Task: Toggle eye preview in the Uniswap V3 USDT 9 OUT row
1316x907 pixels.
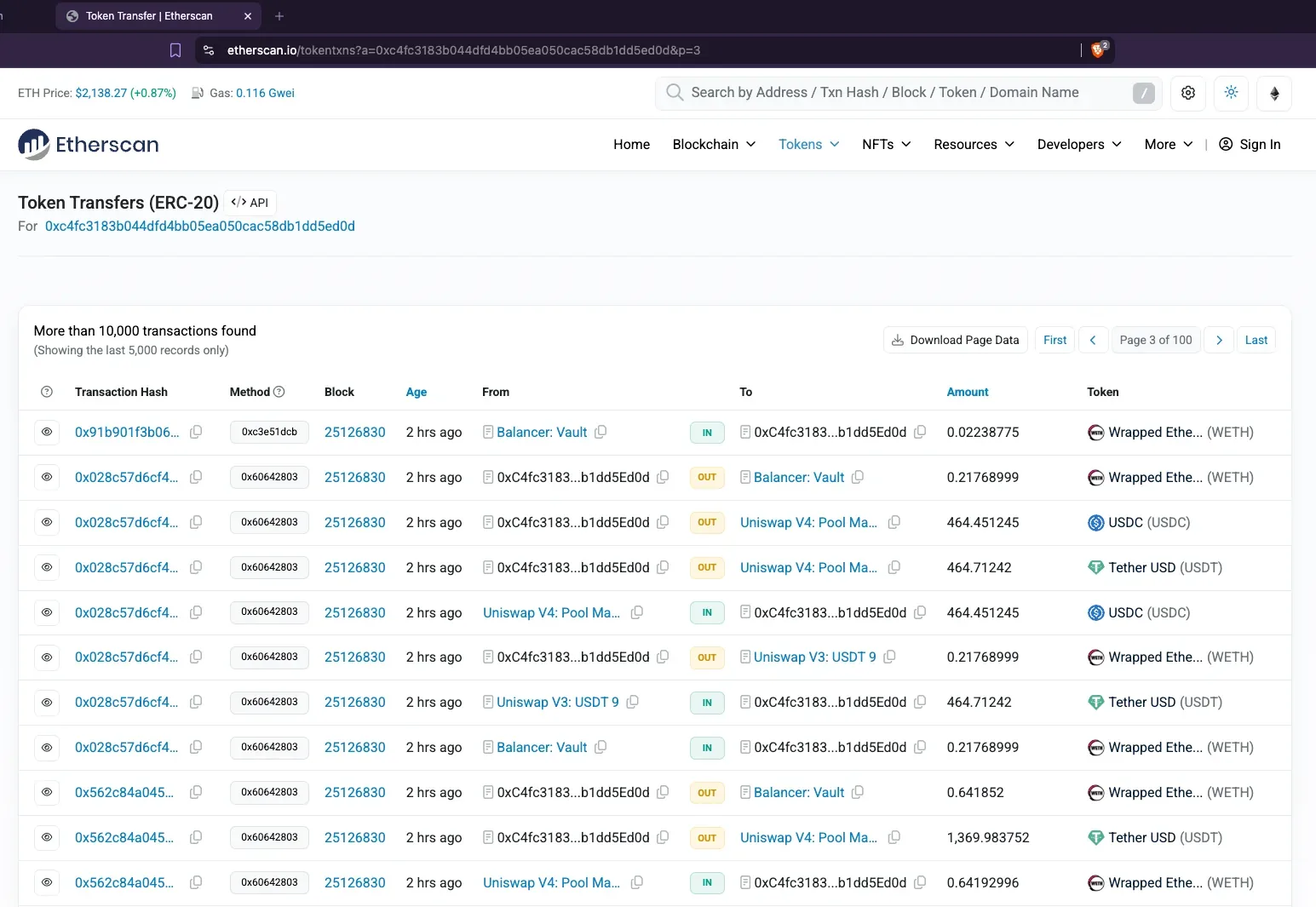Action: [x=47, y=657]
